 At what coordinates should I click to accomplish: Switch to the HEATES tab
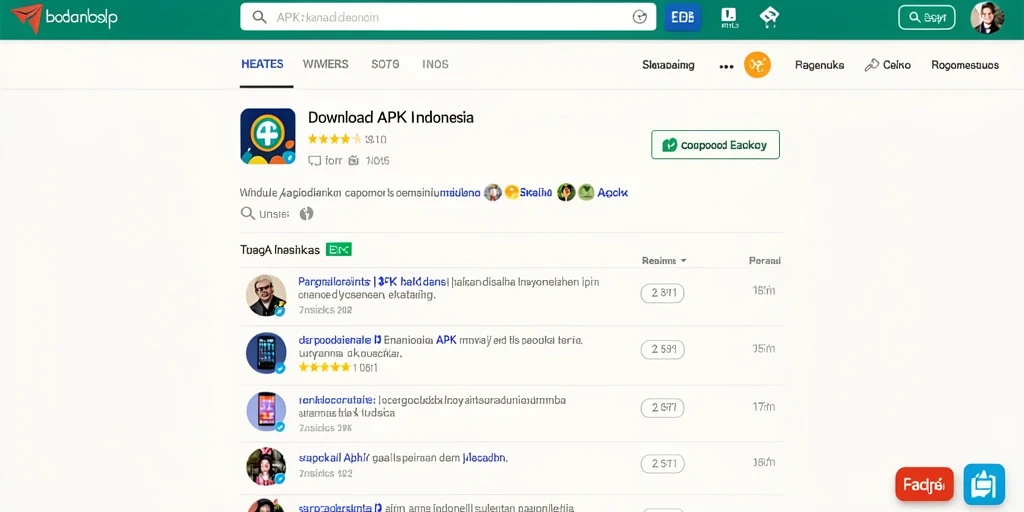click(x=263, y=65)
